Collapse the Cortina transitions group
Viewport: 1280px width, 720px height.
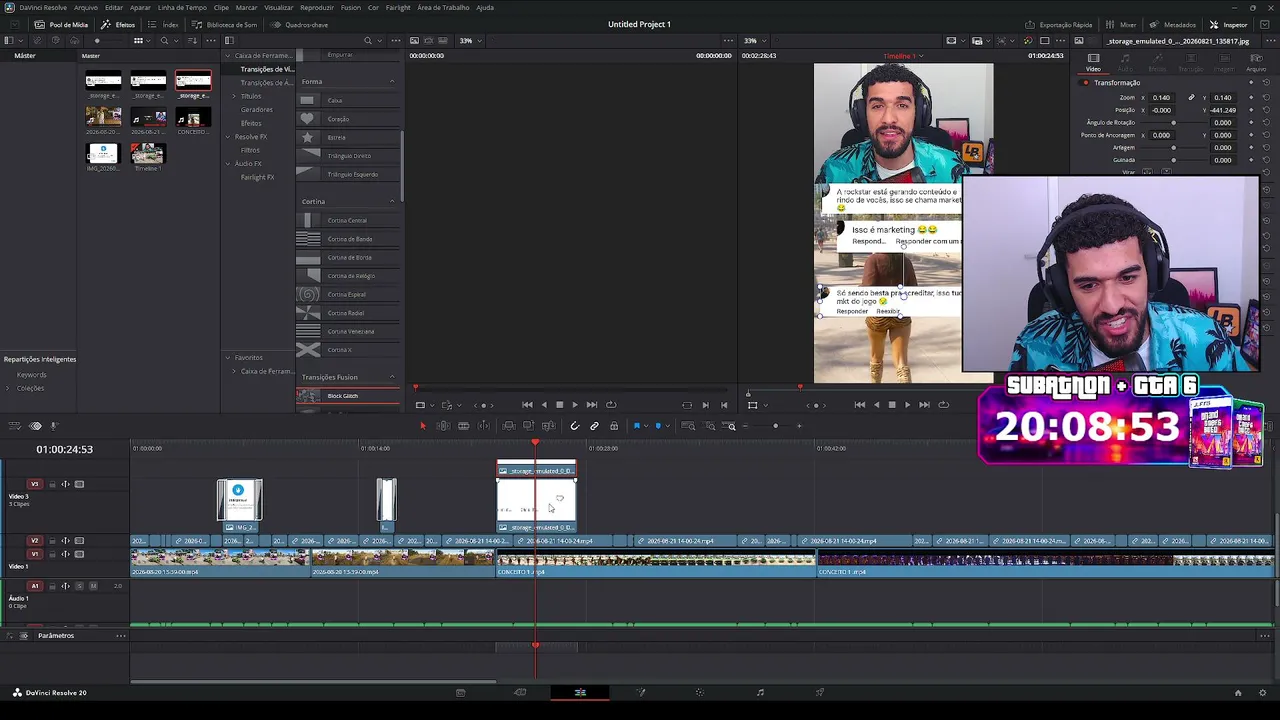(392, 201)
